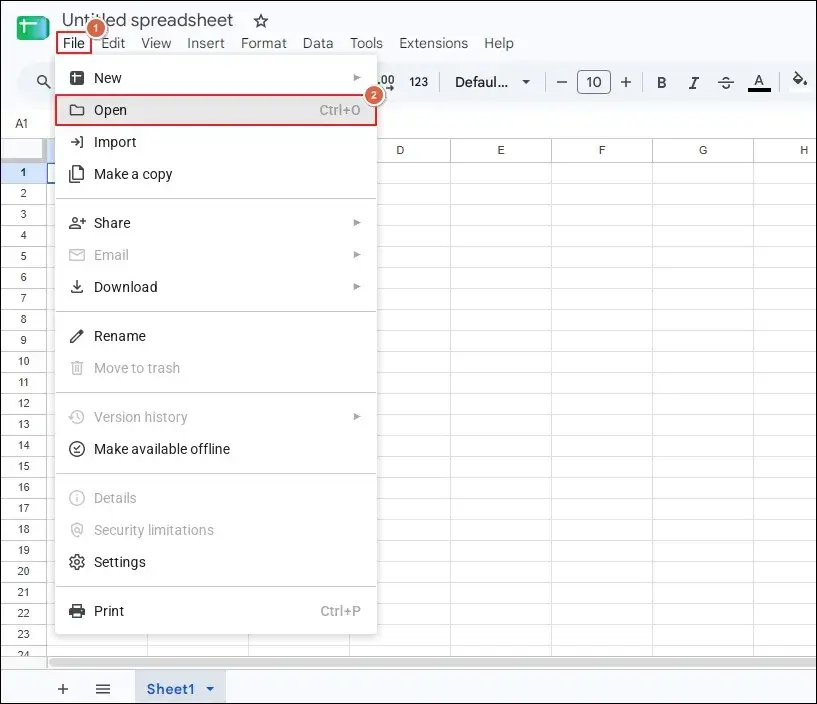The width and height of the screenshot is (817, 704).
Task: Click the font size field showing 10
Action: coord(593,82)
